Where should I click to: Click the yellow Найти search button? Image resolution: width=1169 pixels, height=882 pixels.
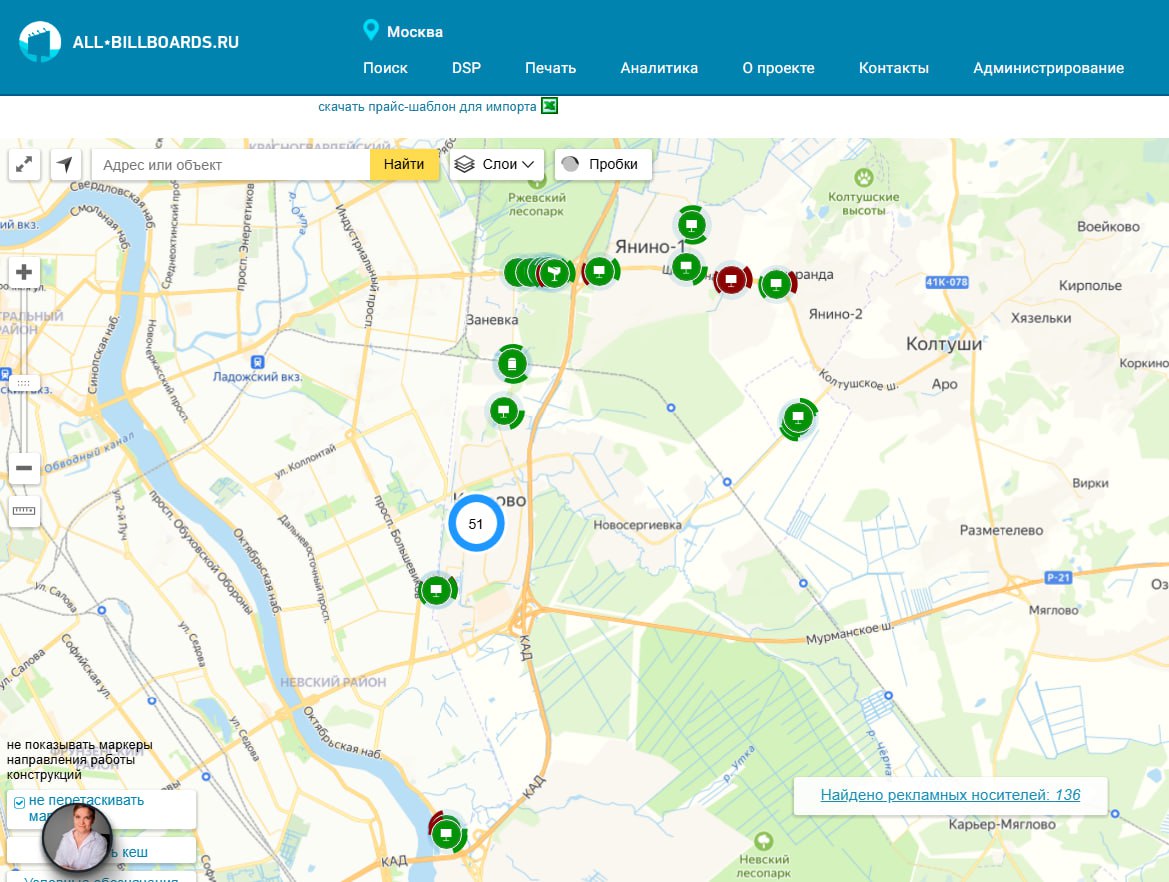[404, 164]
